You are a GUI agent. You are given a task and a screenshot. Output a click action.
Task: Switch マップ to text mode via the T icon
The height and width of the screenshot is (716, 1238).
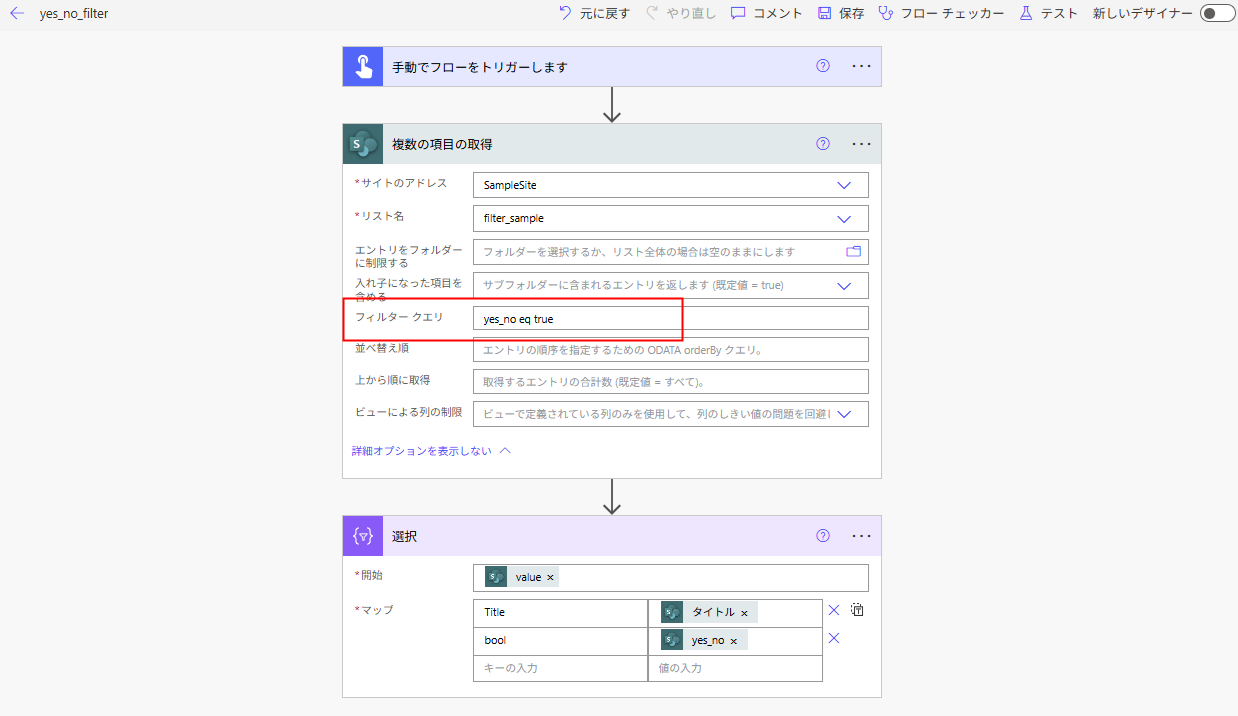coord(856,608)
